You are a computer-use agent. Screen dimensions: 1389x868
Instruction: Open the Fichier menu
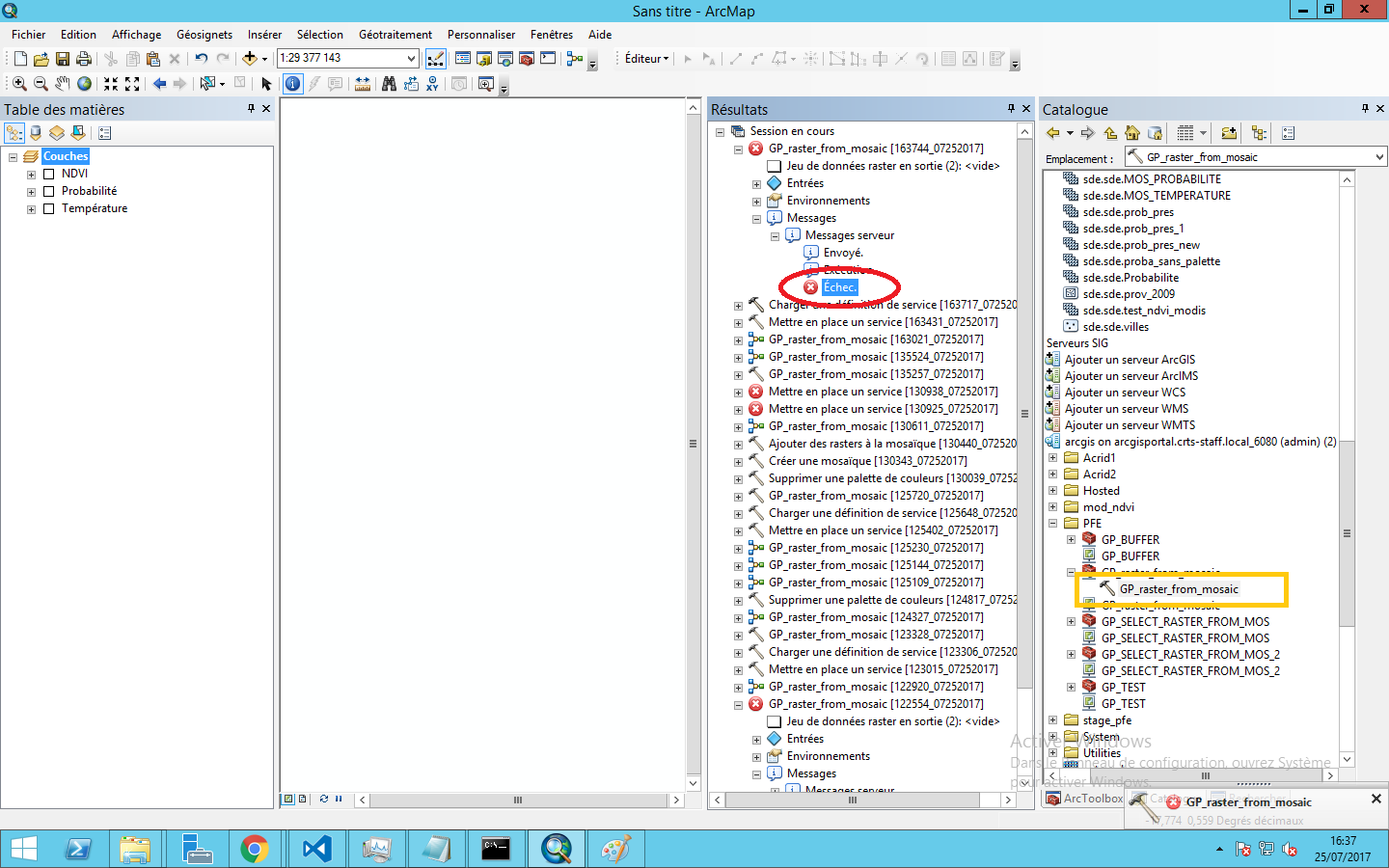point(29,35)
